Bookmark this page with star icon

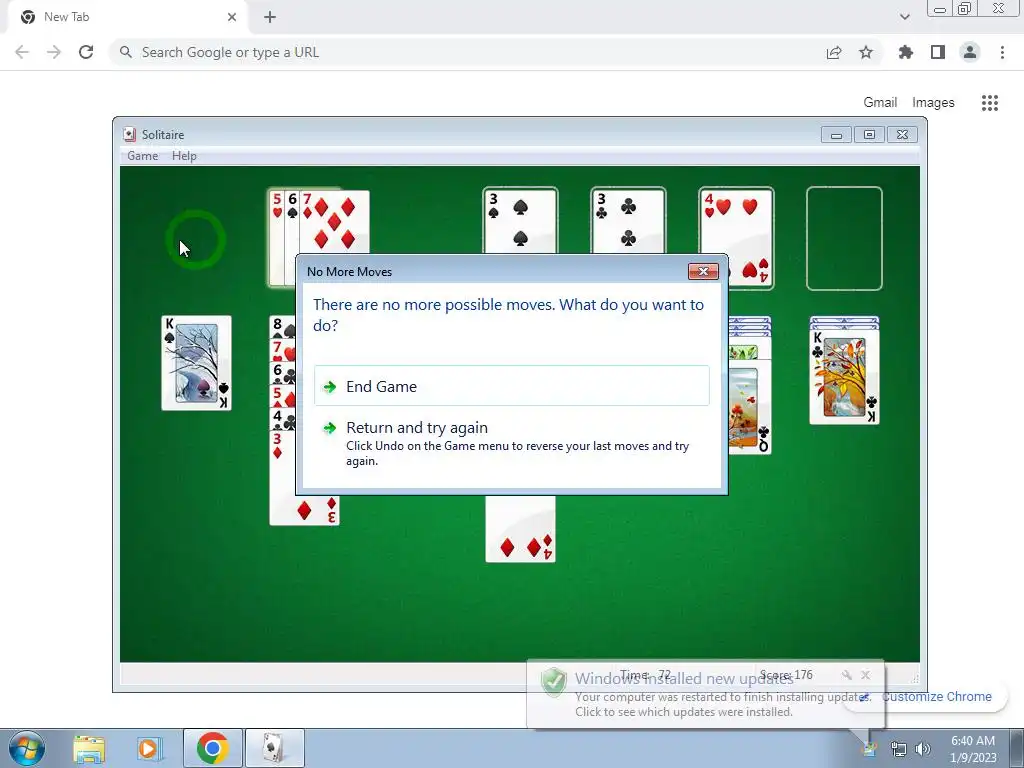coord(866,52)
